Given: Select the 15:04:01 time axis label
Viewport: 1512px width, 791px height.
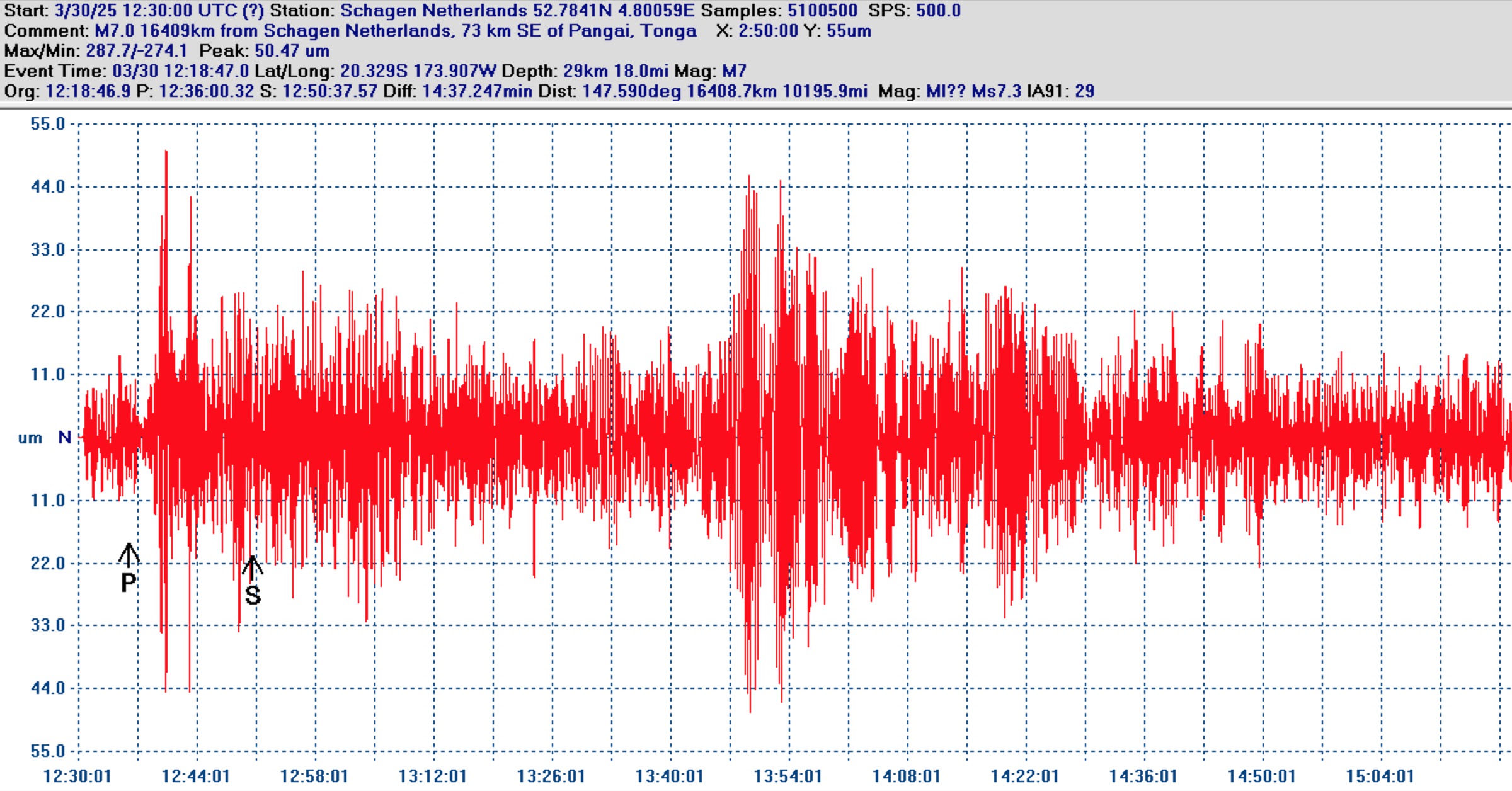Looking at the screenshot, I should (1380, 776).
